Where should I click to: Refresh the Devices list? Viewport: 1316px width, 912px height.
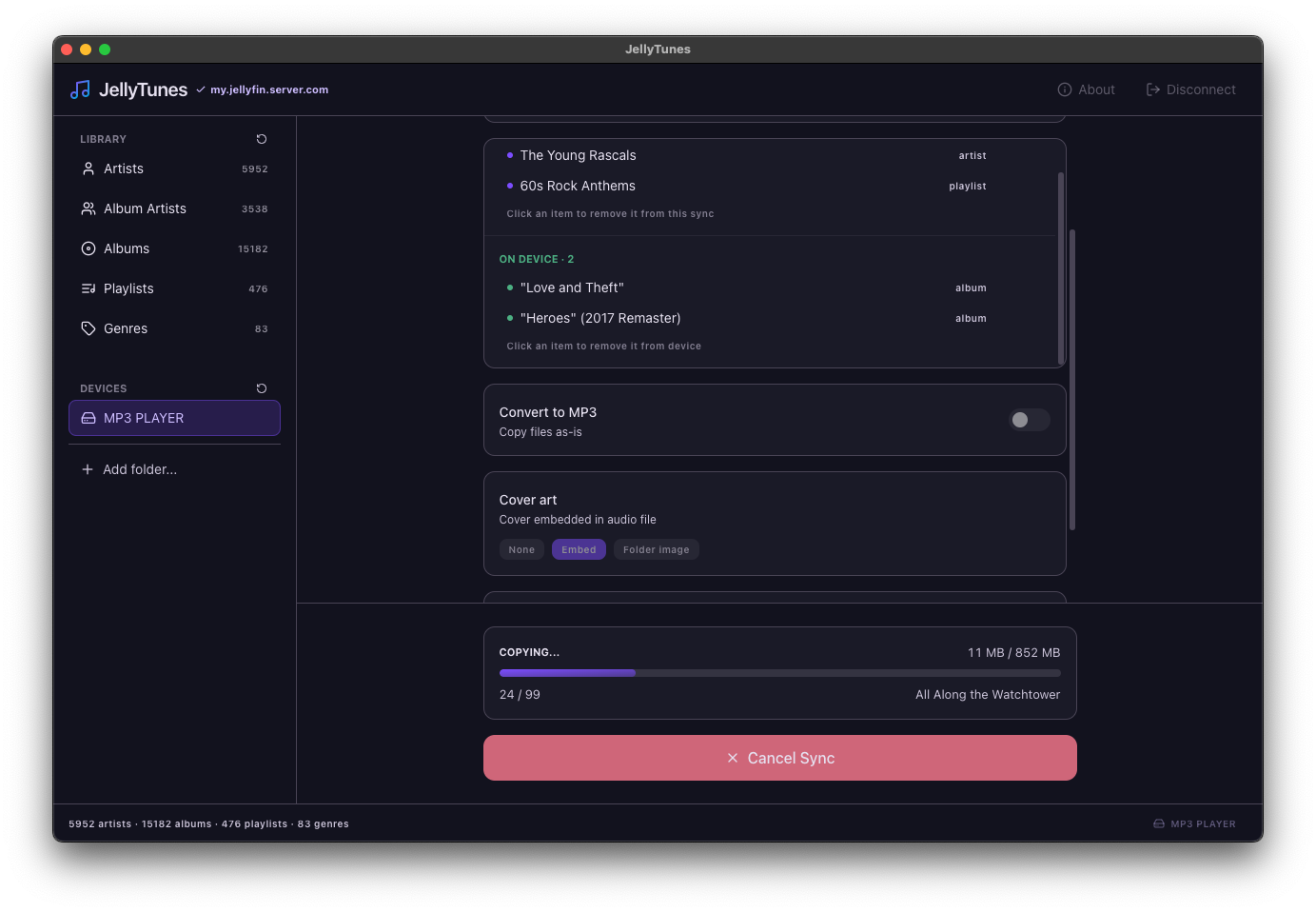(262, 388)
